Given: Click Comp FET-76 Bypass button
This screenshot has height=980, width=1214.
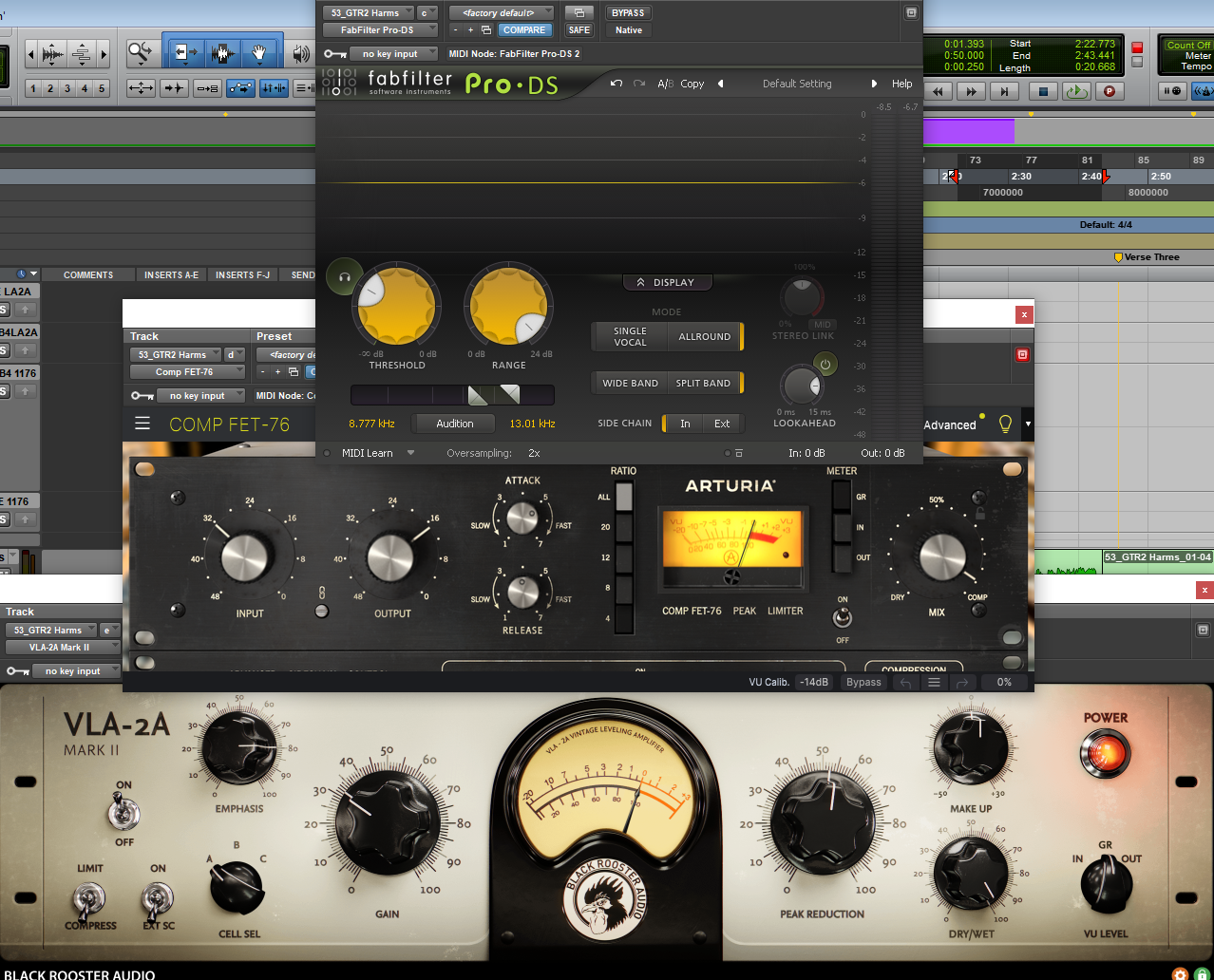Looking at the screenshot, I should pyautogui.click(x=863, y=682).
